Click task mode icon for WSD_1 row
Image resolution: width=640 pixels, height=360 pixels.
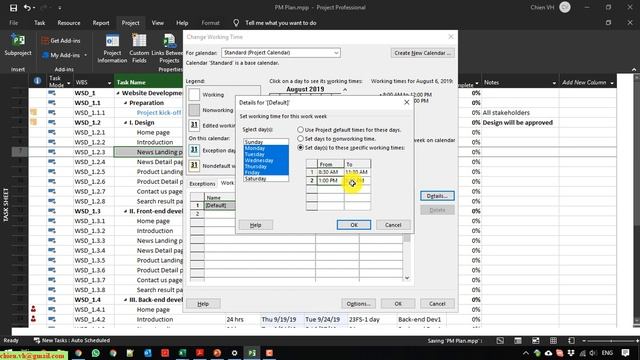click(52, 93)
